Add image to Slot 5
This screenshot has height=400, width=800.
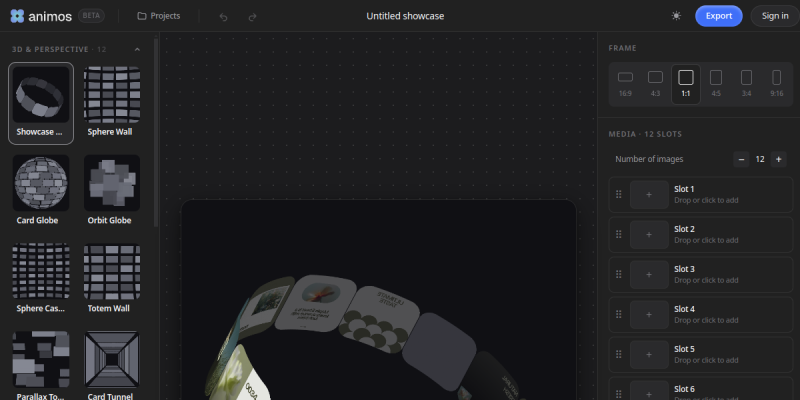point(649,355)
